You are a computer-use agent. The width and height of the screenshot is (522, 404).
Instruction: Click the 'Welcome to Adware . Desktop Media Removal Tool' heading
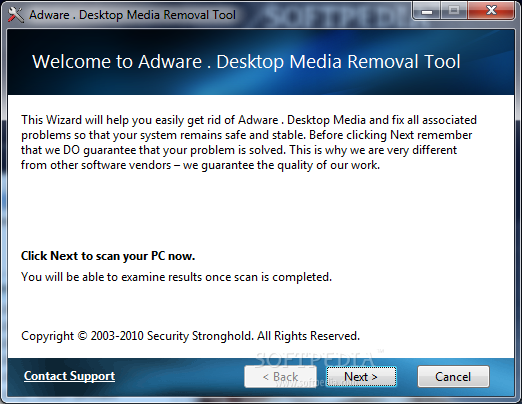click(246, 62)
